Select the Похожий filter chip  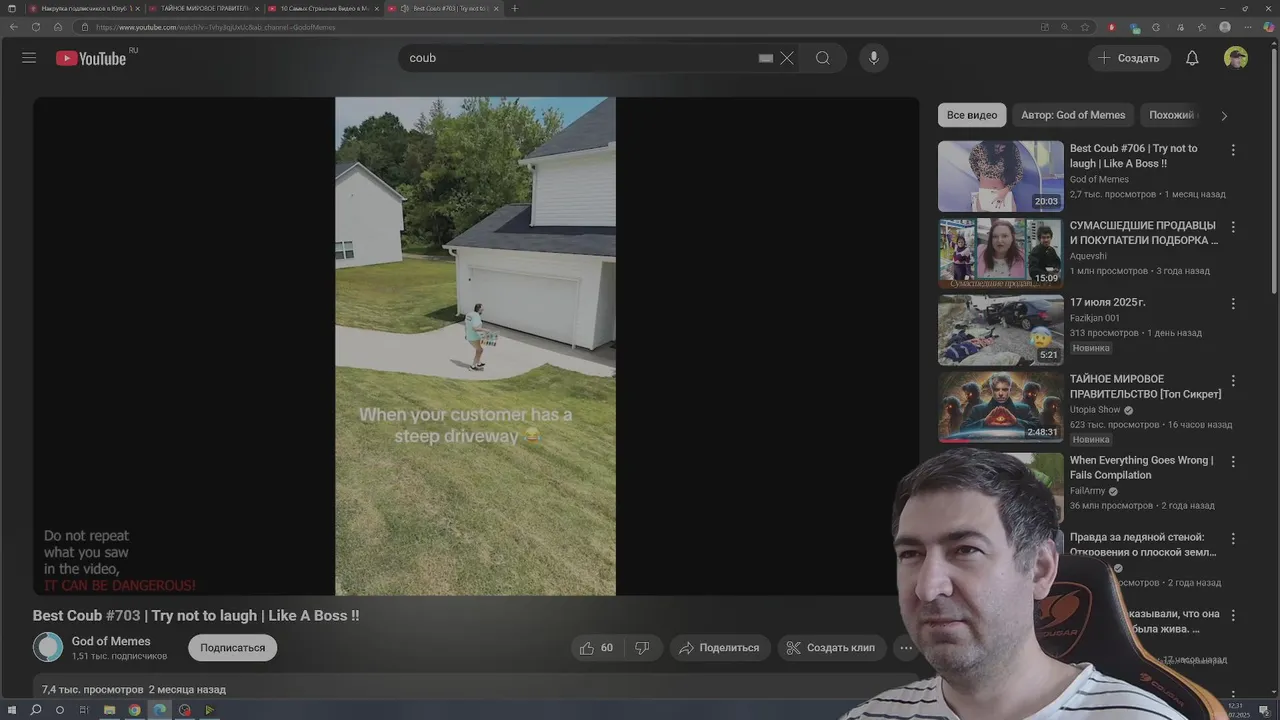[x=1172, y=115]
